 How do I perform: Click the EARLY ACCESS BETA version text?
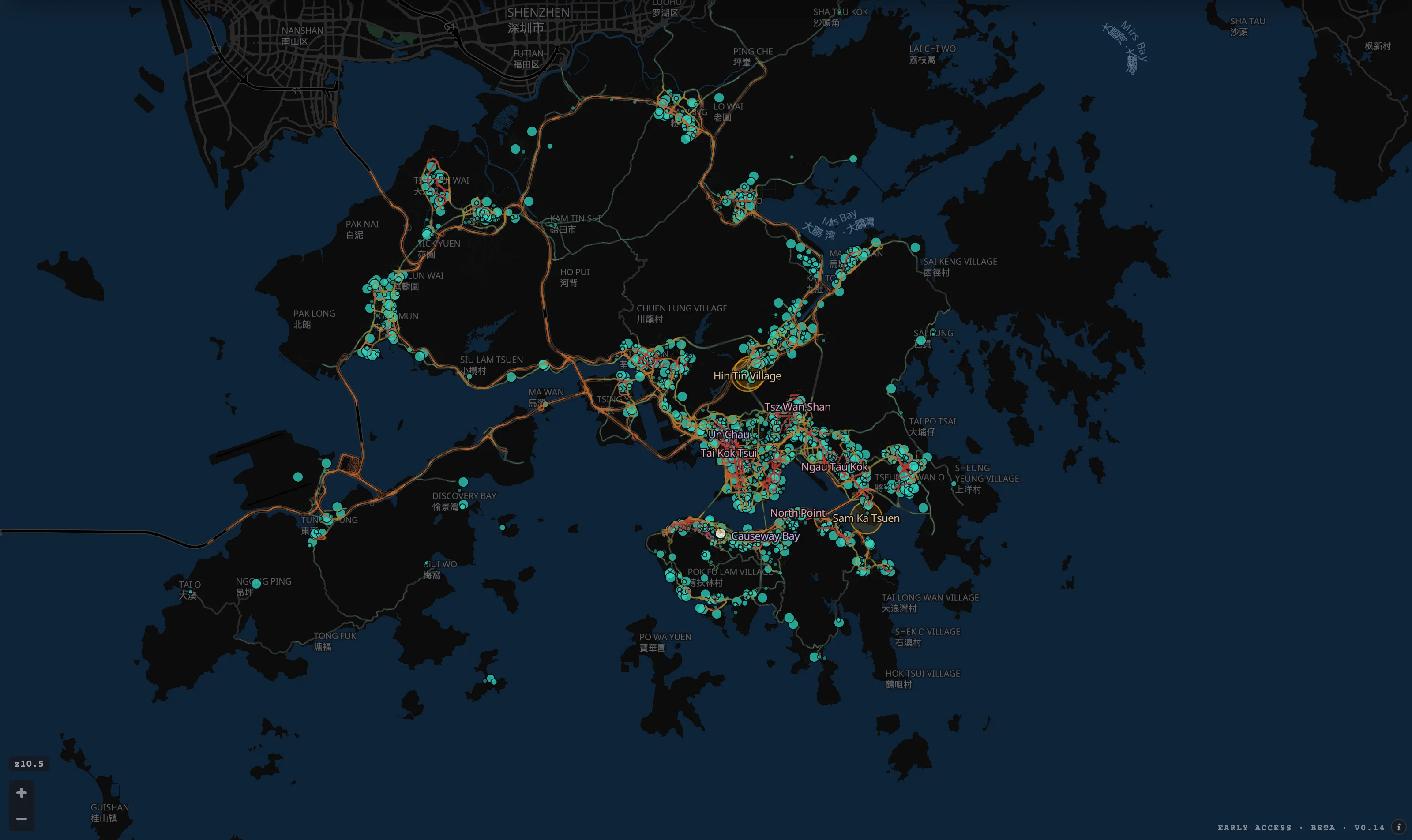(1301, 828)
